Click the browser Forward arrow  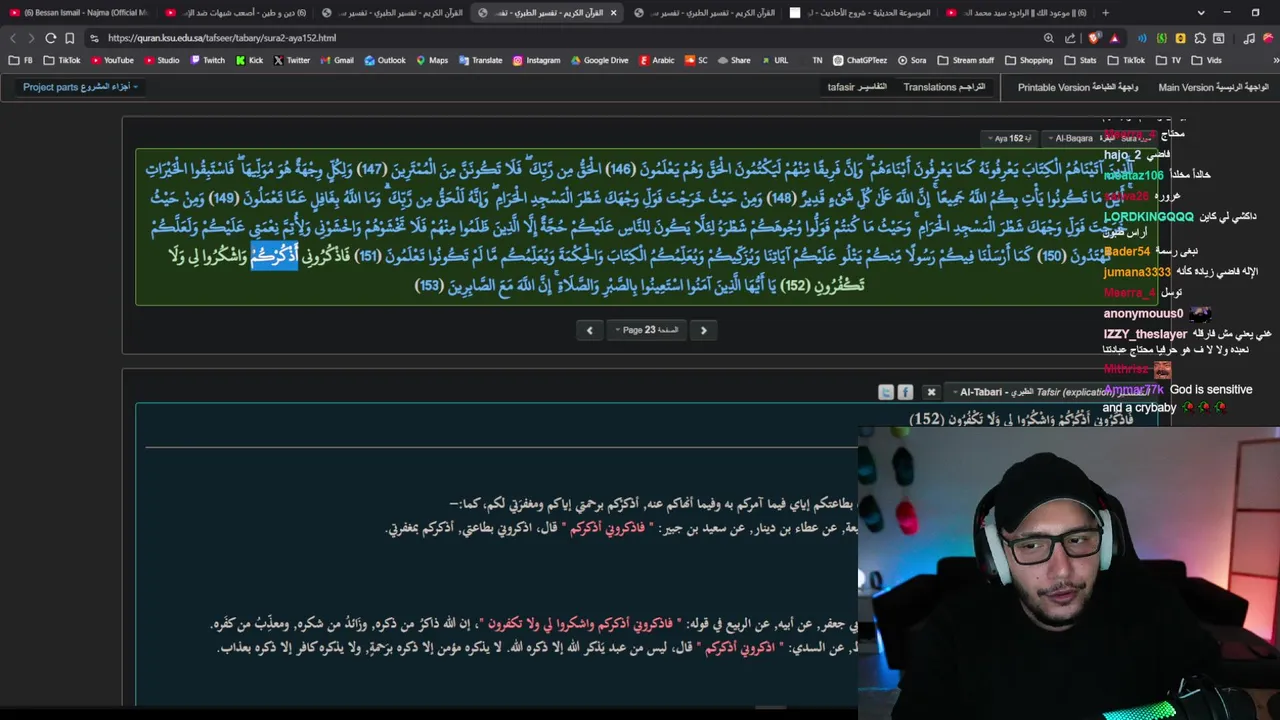click(x=31, y=38)
